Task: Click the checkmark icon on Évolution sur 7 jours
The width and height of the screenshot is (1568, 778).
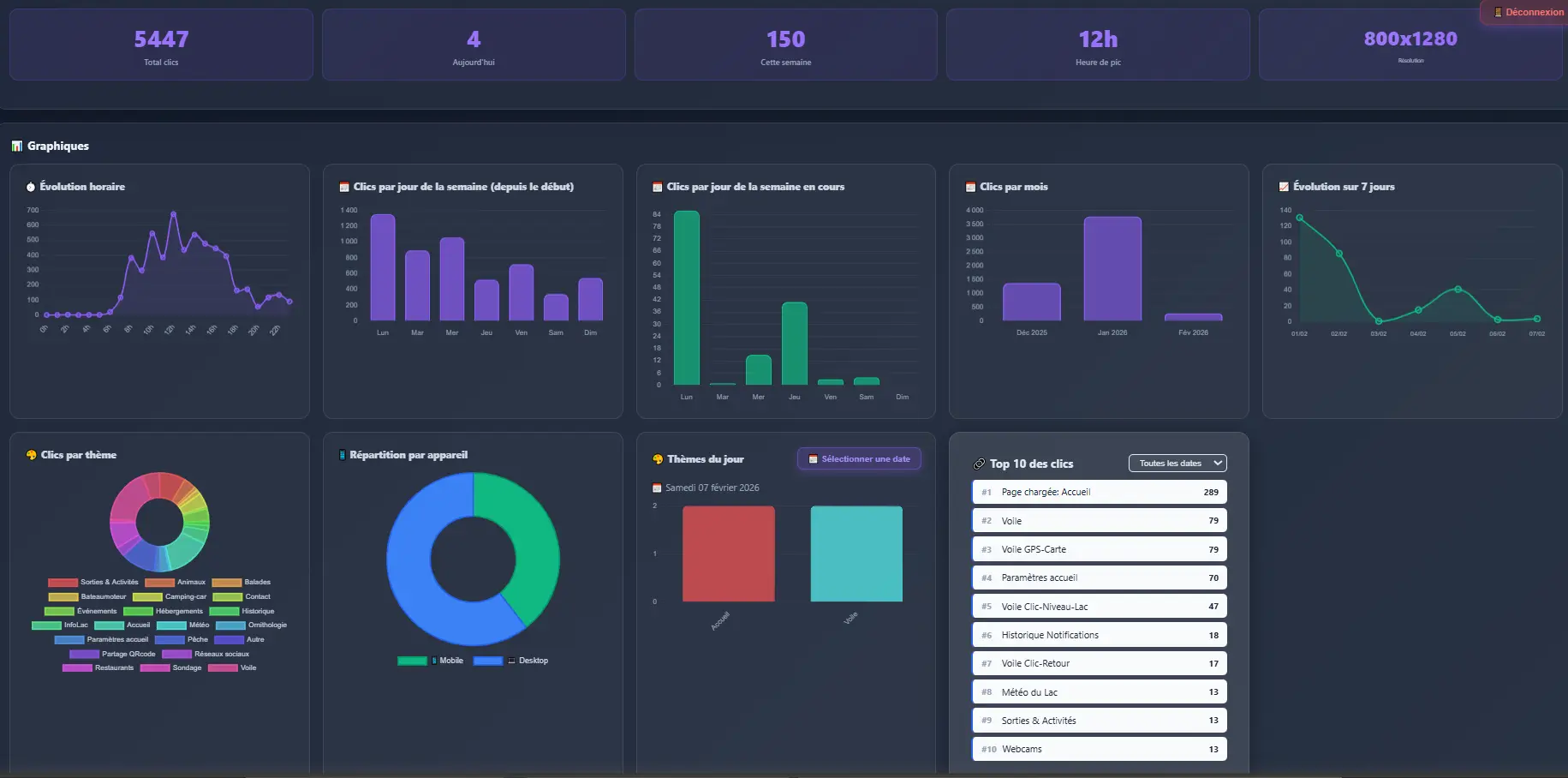Action: click(1284, 187)
